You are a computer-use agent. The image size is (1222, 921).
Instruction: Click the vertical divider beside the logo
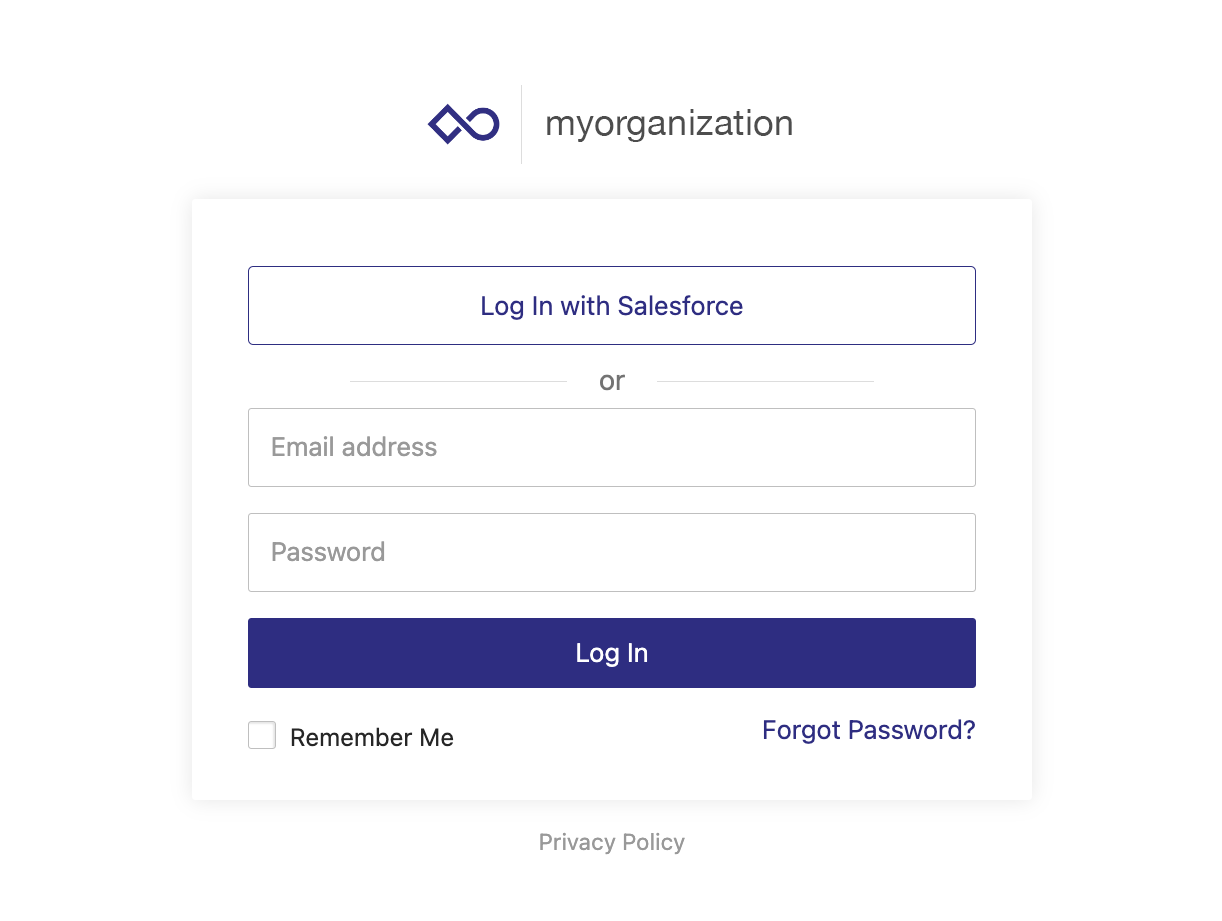click(521, 124)
